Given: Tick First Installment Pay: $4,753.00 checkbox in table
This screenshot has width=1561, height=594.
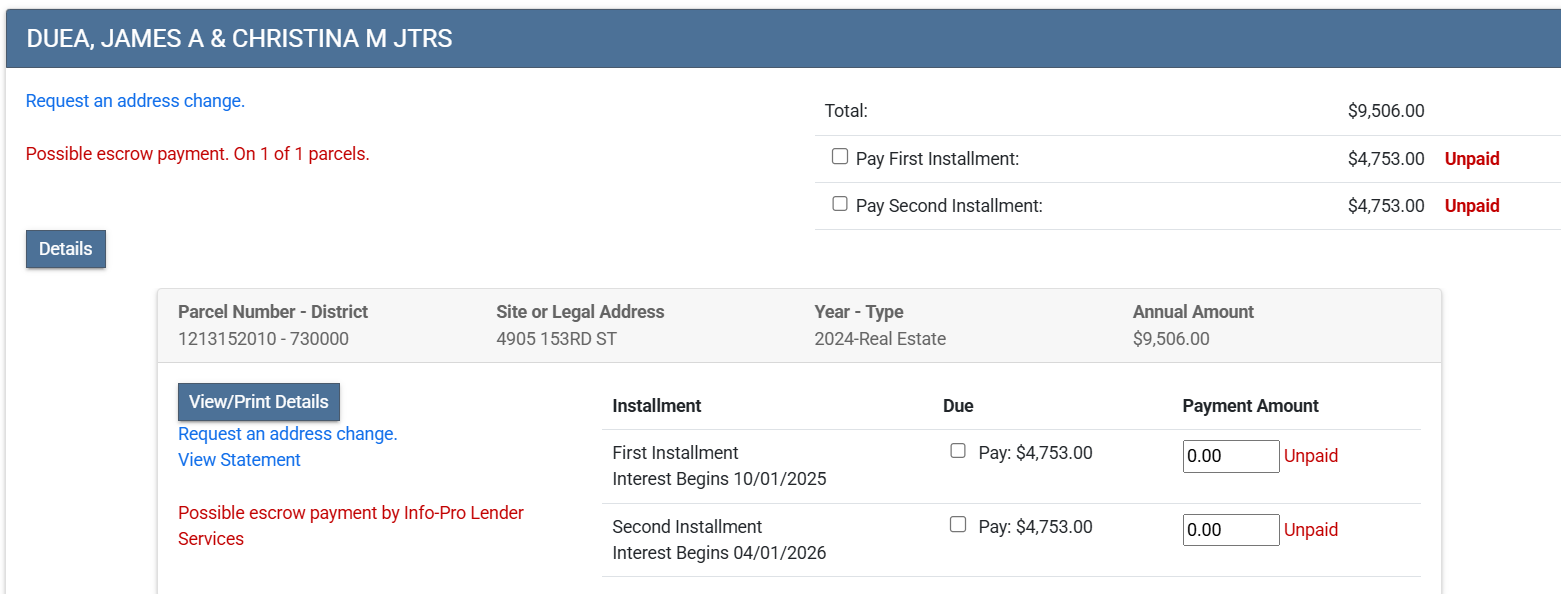Looking at the screenshot, I should click(x=958, y=451).
